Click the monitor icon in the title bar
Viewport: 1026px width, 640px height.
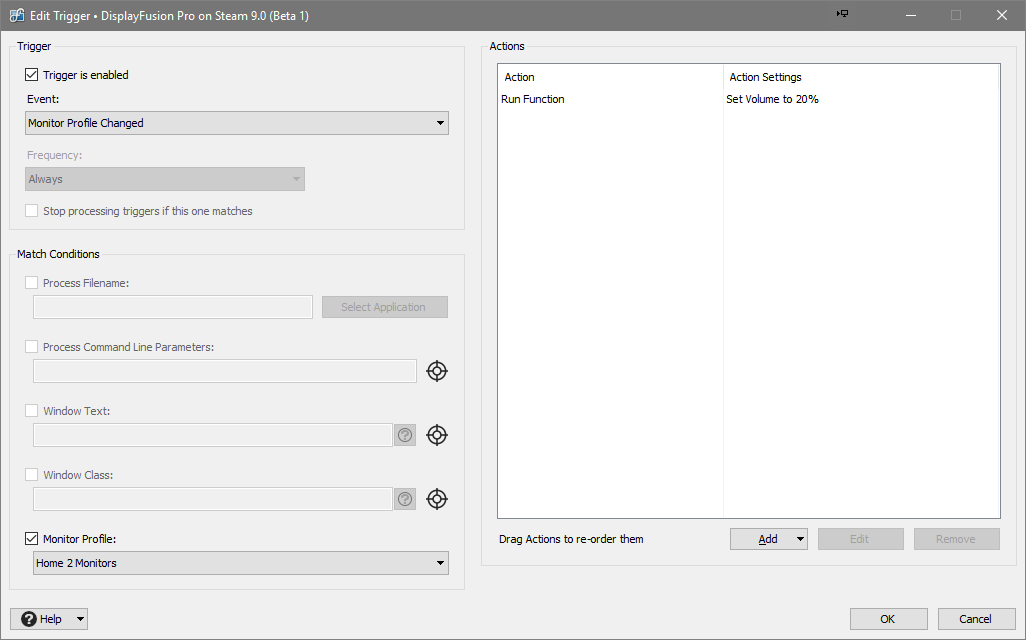click(842, 14)
